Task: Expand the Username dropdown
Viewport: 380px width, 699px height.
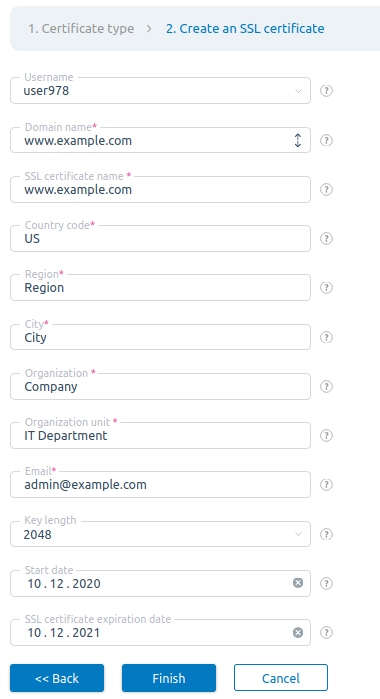Action: pyautogui.click(x=298, y=91)
